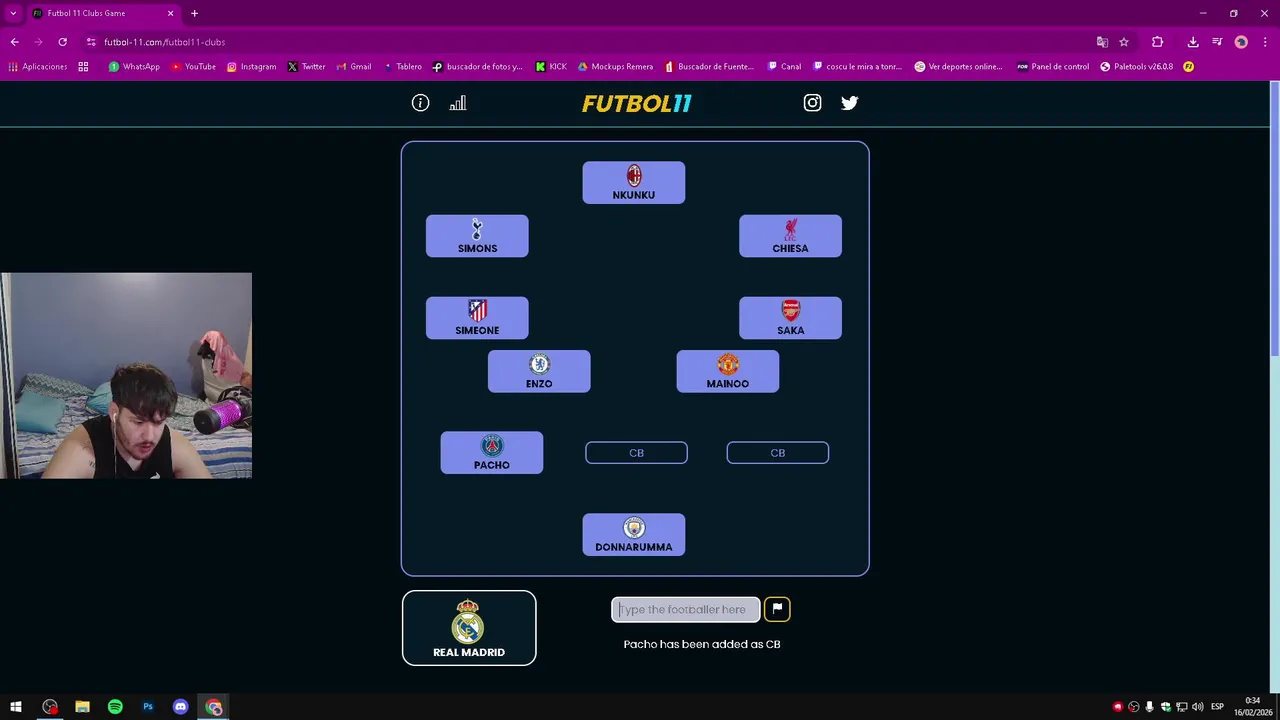Screen dimensions: 1280x720
Task: Go back with browser back arrow
Action: pyautogui.click(x=14, y=42)
